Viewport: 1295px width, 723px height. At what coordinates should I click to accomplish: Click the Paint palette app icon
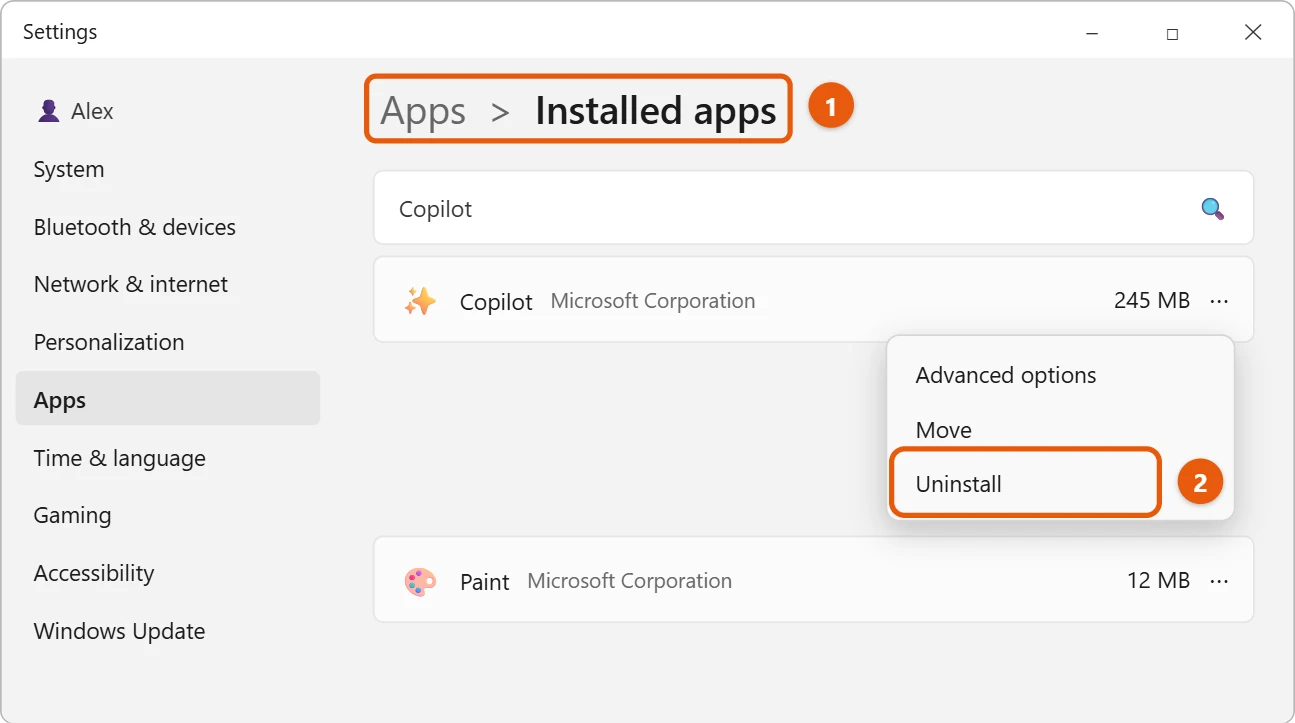pos(420,581)
